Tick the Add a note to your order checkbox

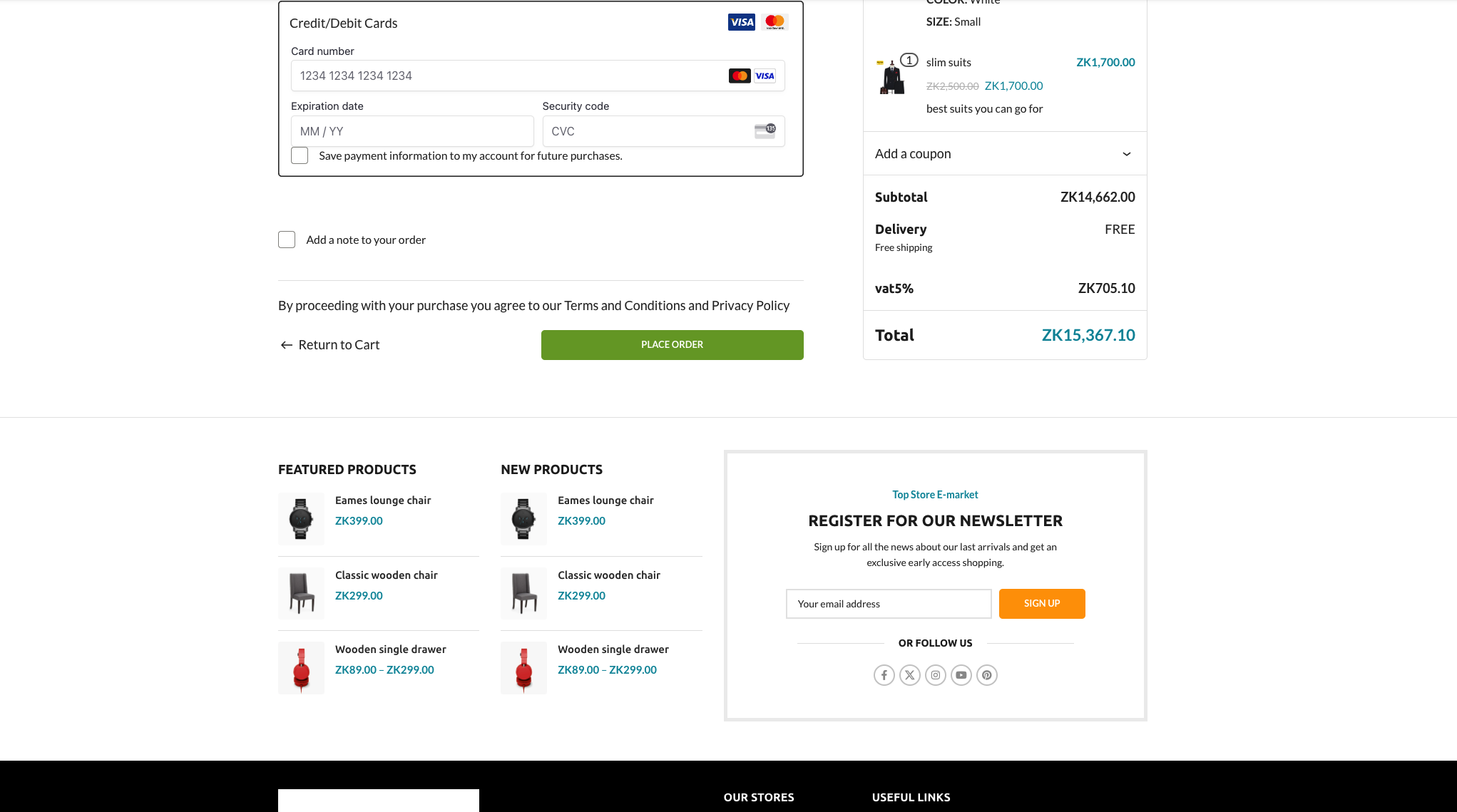287,240
